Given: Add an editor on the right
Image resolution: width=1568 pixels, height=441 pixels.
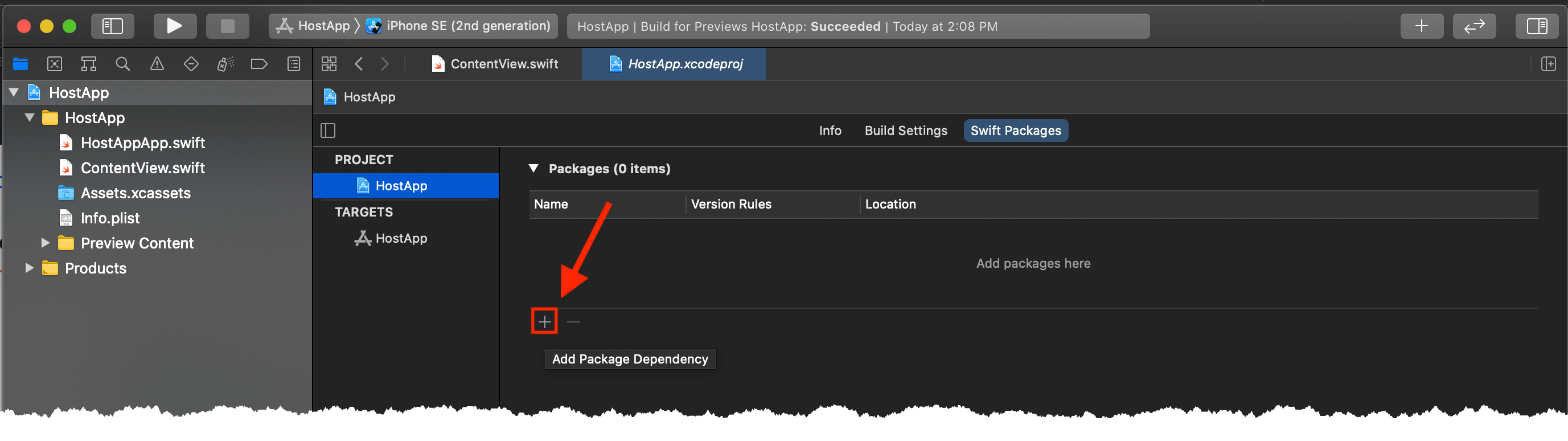Looking at the screenshot, I should click(1549, 64).
